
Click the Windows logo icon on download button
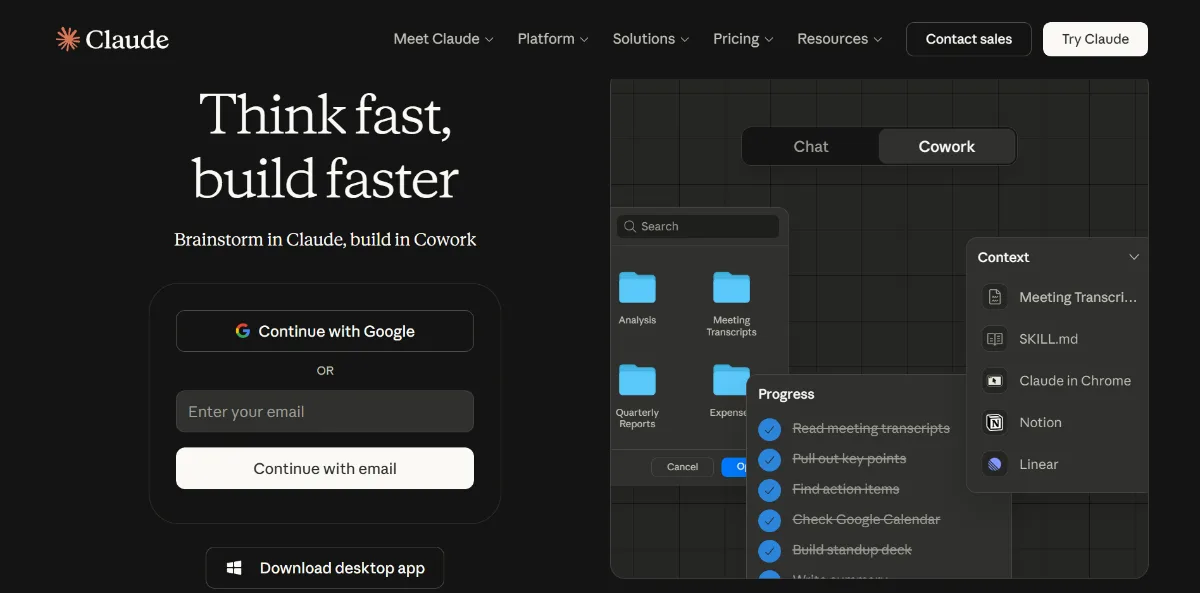click(x=234, y=568)
